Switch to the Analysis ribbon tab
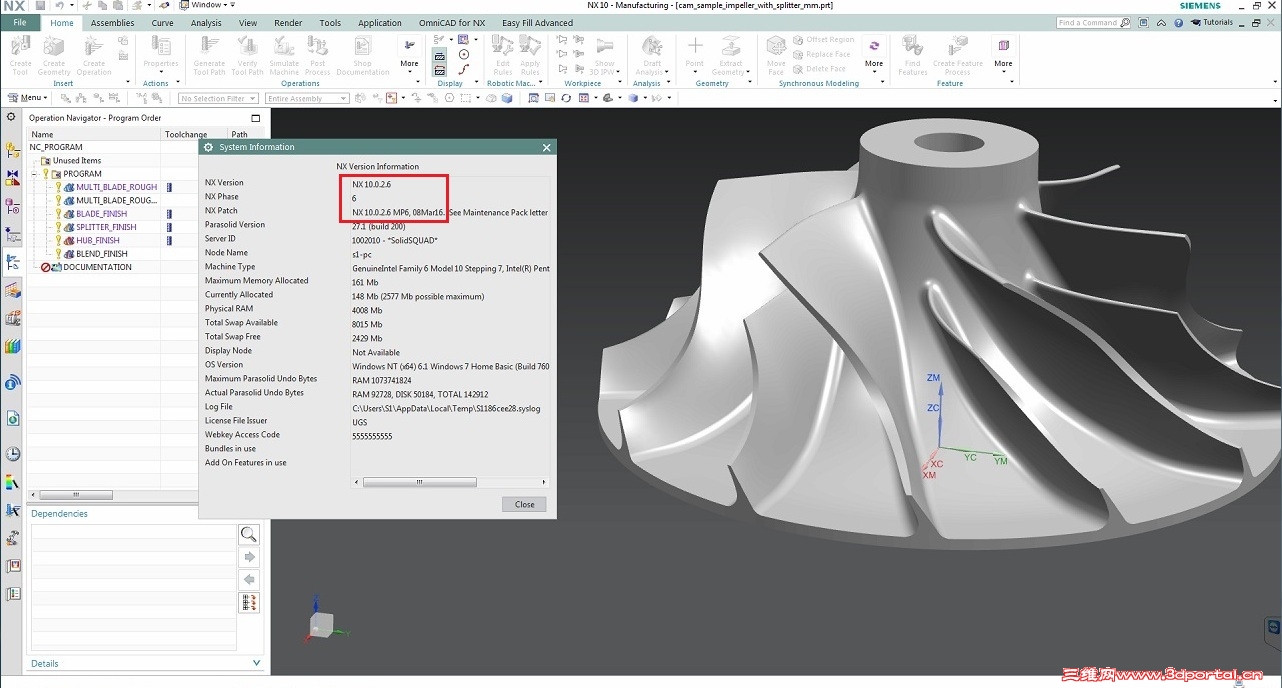The height and width of the screenshot is (688, 1282). click(206, 23)
